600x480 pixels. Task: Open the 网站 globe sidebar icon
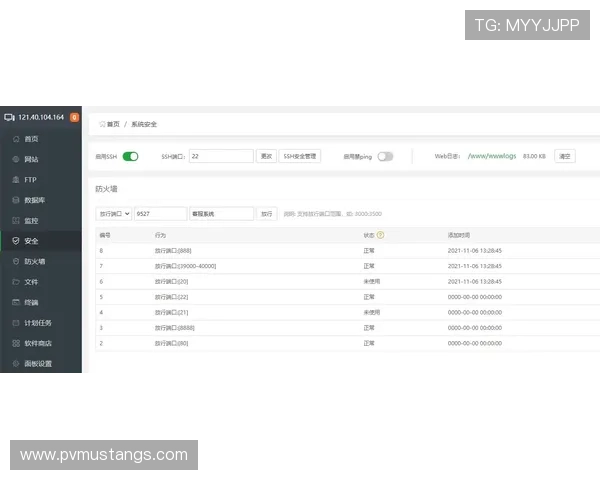16,159
